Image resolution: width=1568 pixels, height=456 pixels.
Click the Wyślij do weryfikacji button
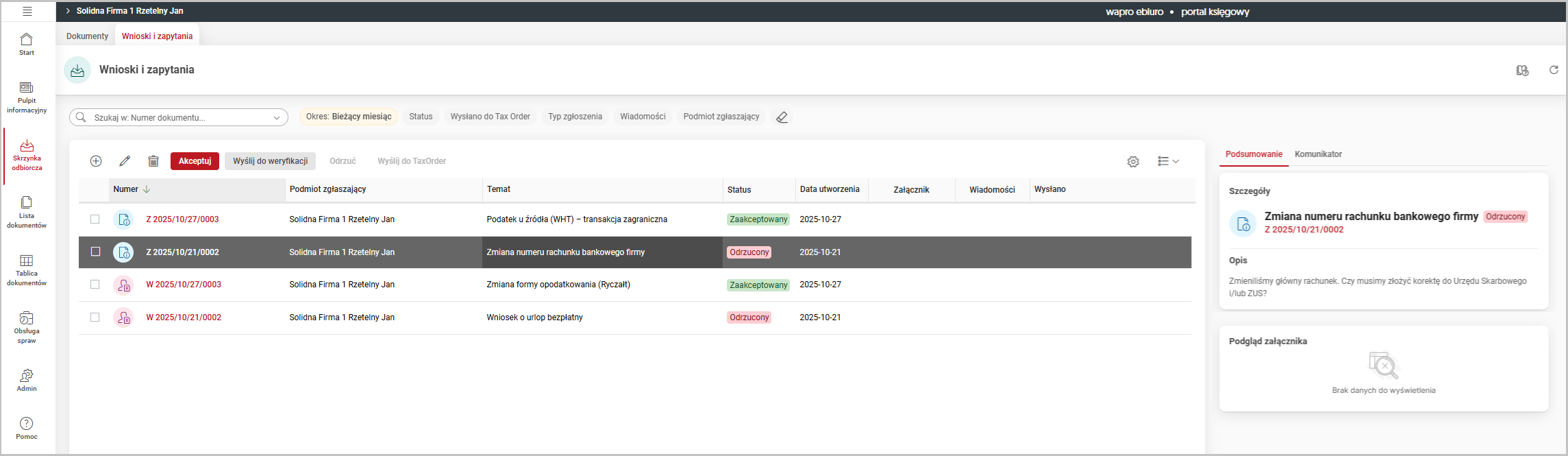[270, 161]
